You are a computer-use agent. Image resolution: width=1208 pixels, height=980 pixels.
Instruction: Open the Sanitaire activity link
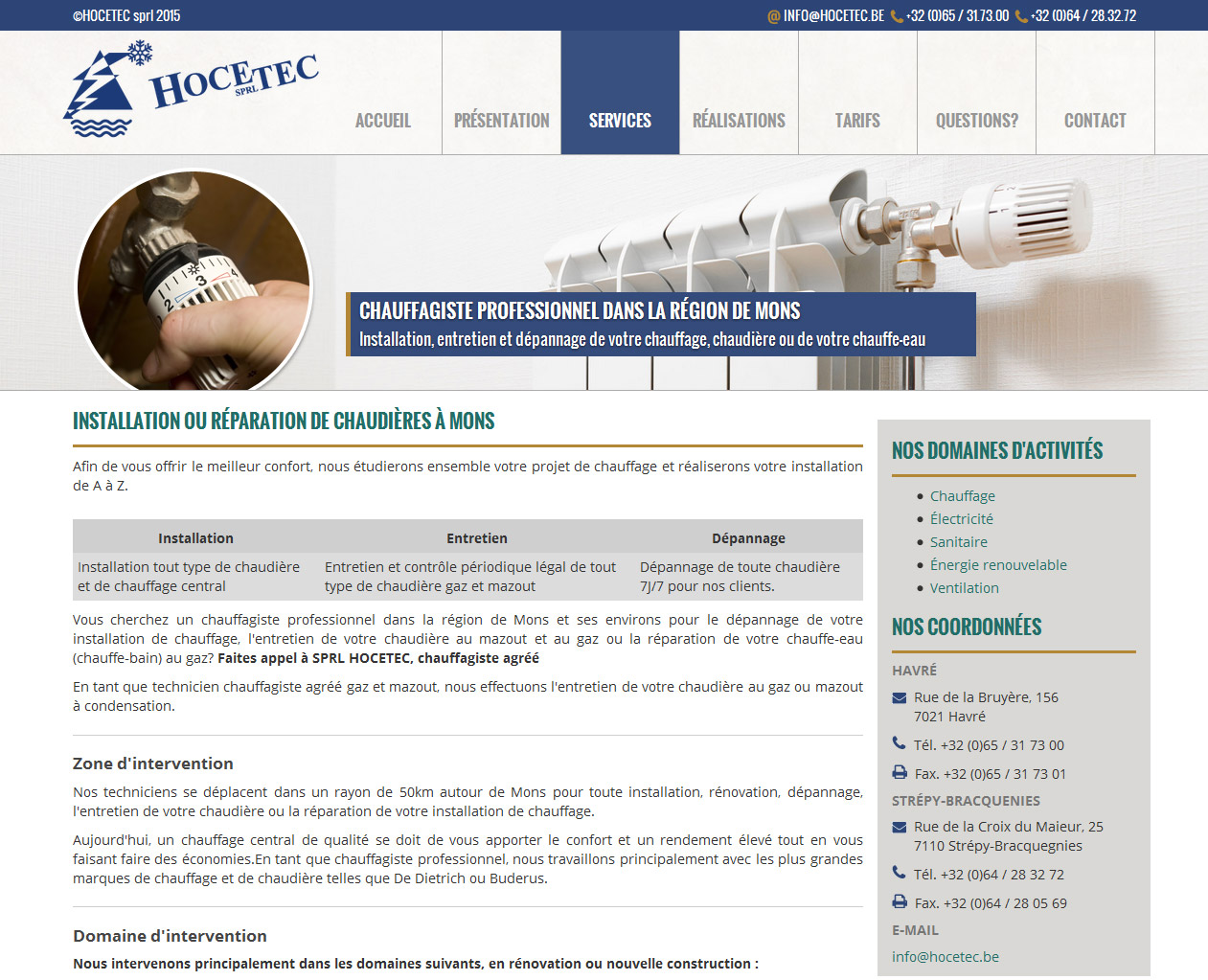(x=959, y=542)
